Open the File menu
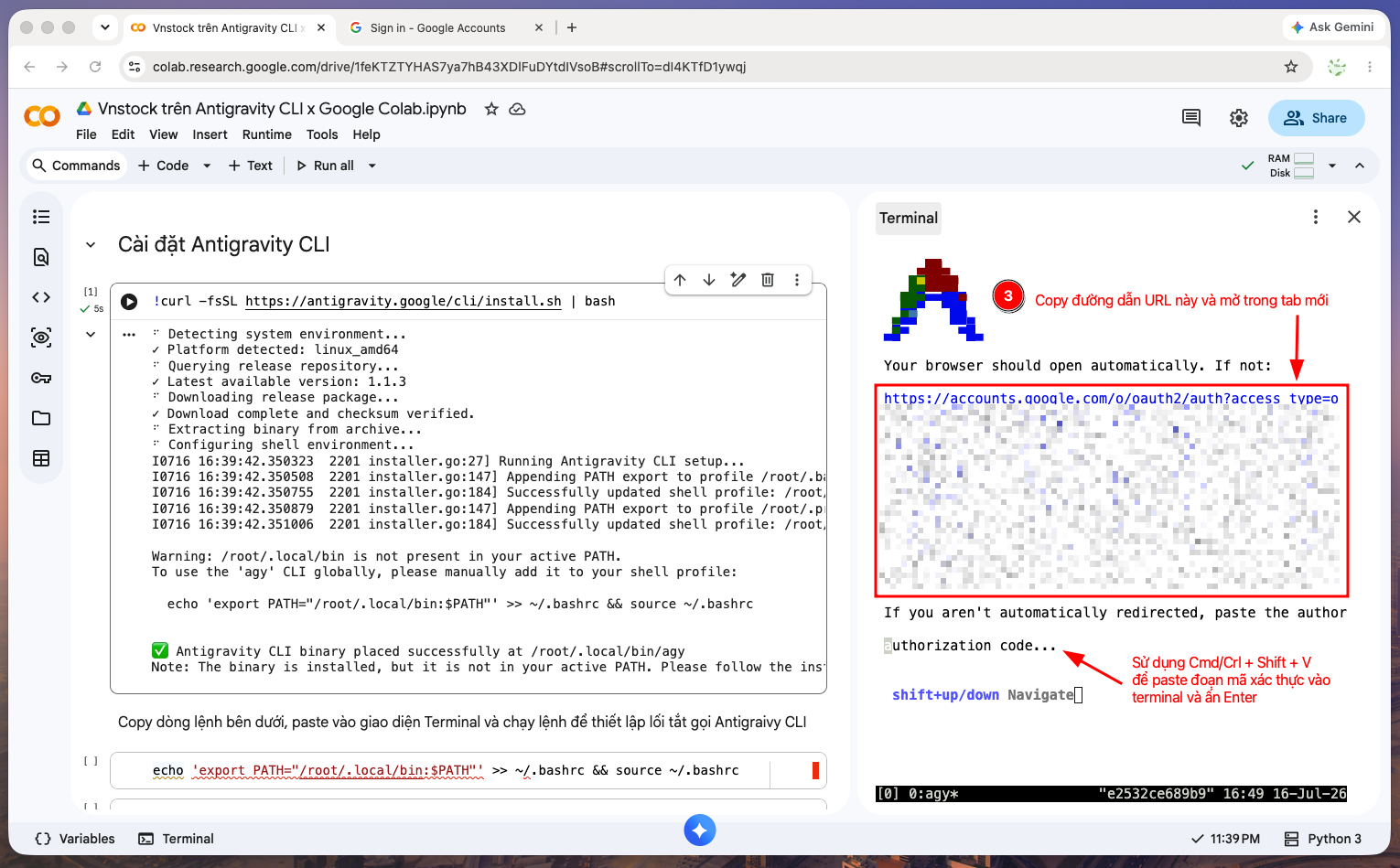The height and width of the screenshot is (868, 1400). tap(86, 134)
